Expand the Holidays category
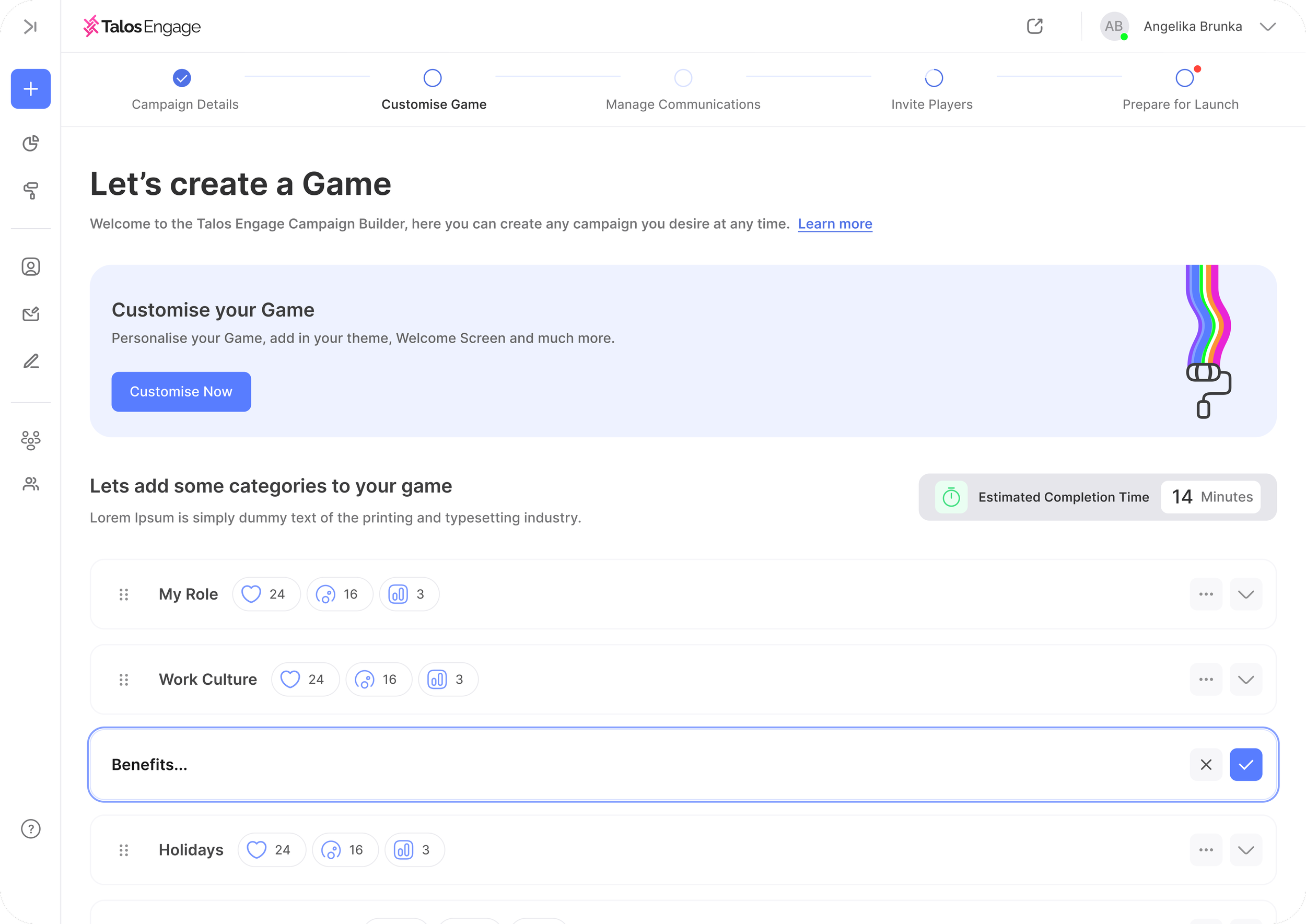This screenshot has height=924, width=1306. pos(1246,850)
